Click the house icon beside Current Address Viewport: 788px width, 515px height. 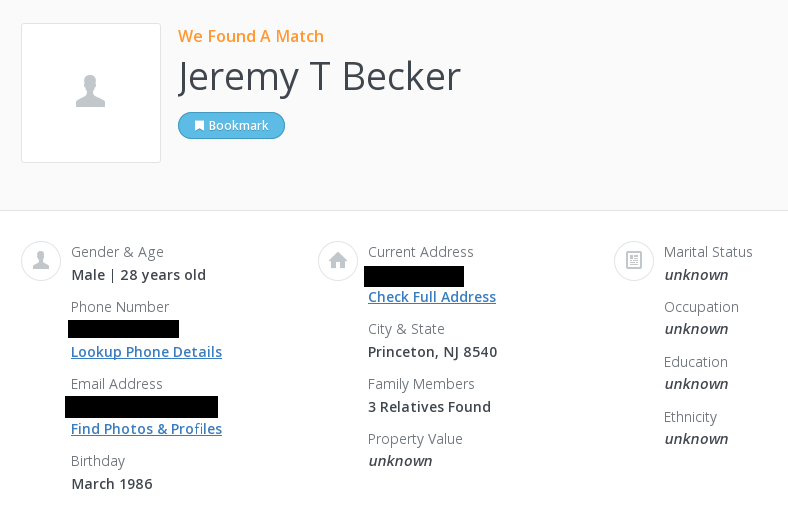coord(338,261)
